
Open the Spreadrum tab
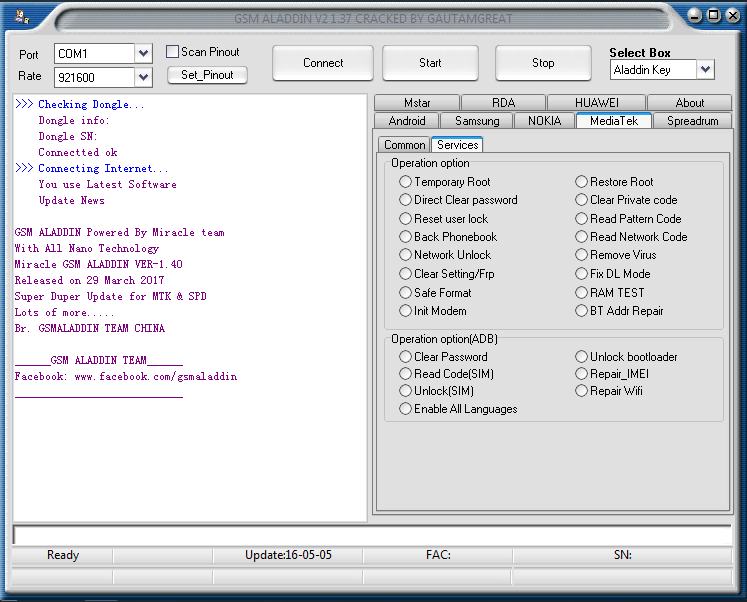tap(692, 121)
